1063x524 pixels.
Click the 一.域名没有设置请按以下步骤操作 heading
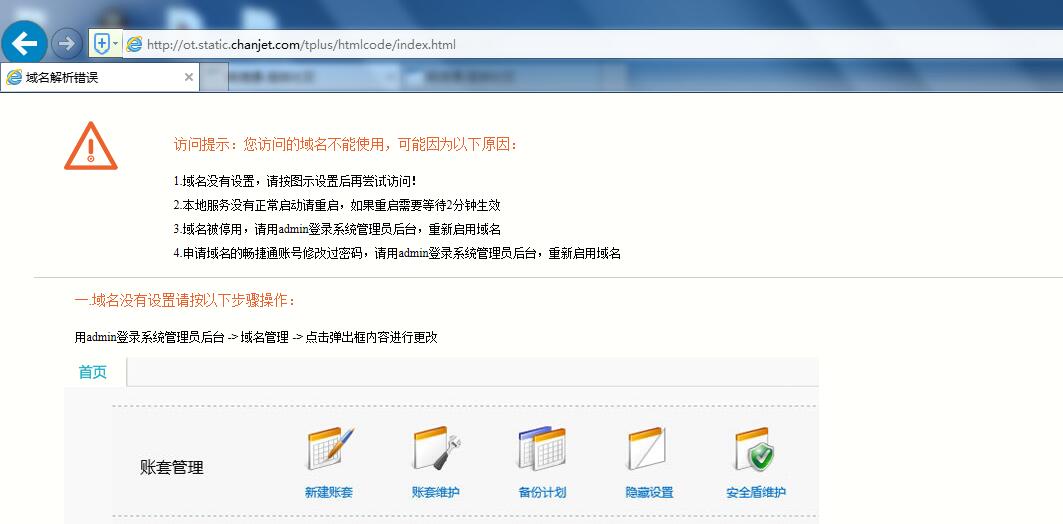point(185,300)
